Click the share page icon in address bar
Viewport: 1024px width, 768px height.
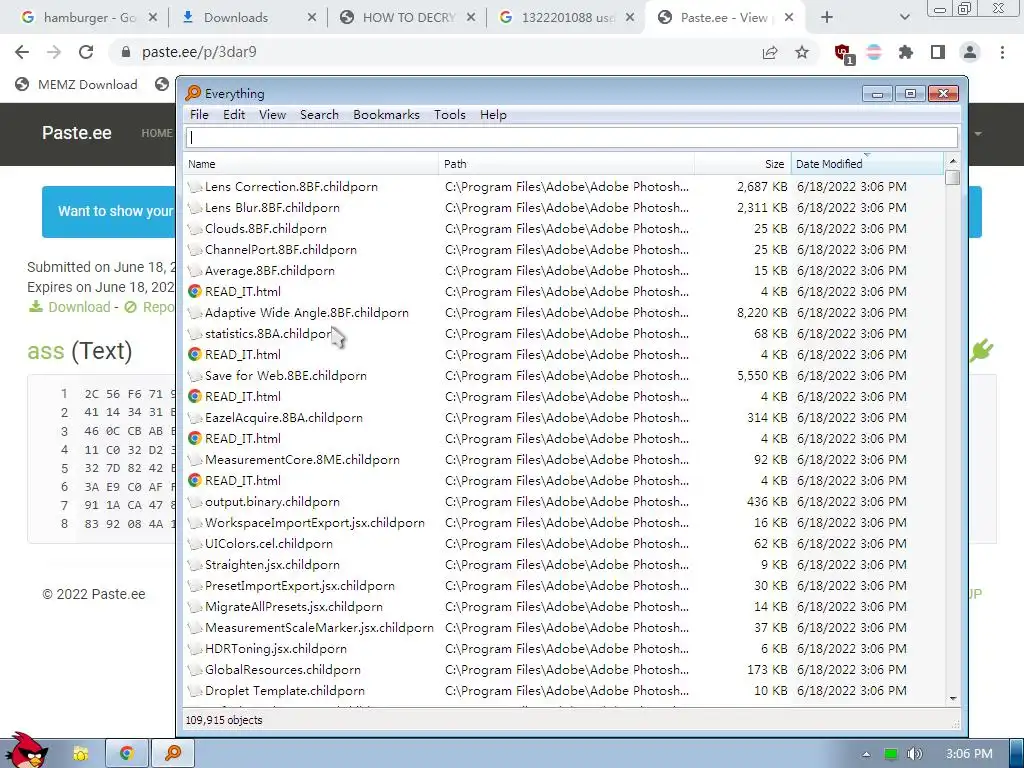[770, 53]
